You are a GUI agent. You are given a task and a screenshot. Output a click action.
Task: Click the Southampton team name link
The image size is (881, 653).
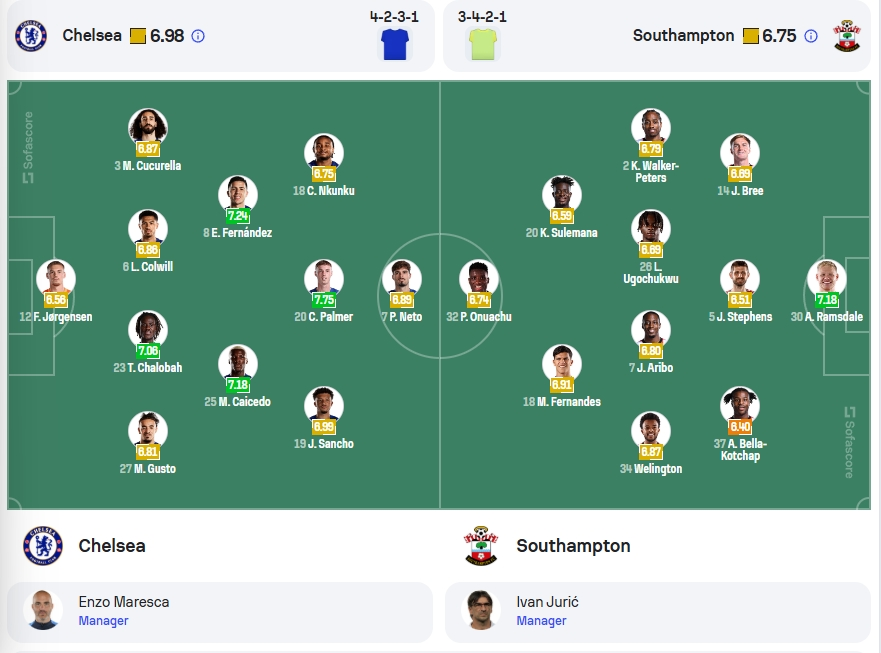[x=683, y=35]
